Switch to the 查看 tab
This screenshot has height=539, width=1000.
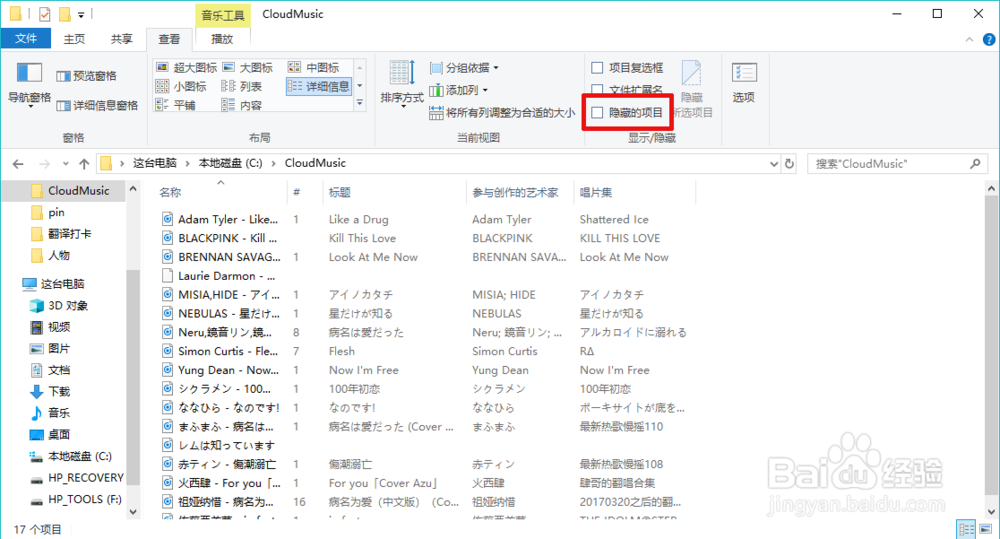tap(169, 39)
